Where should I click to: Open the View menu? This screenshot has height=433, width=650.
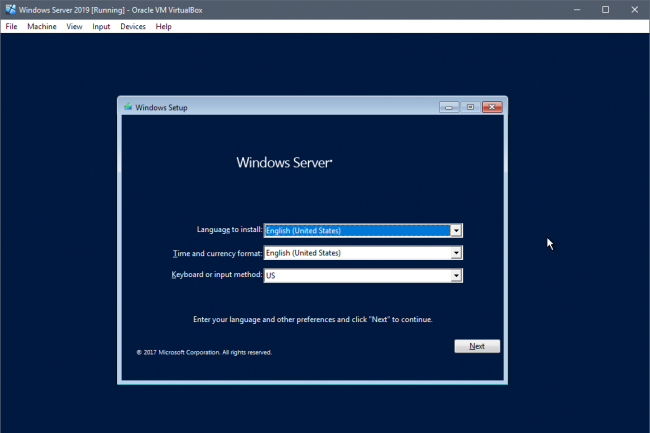74,27
